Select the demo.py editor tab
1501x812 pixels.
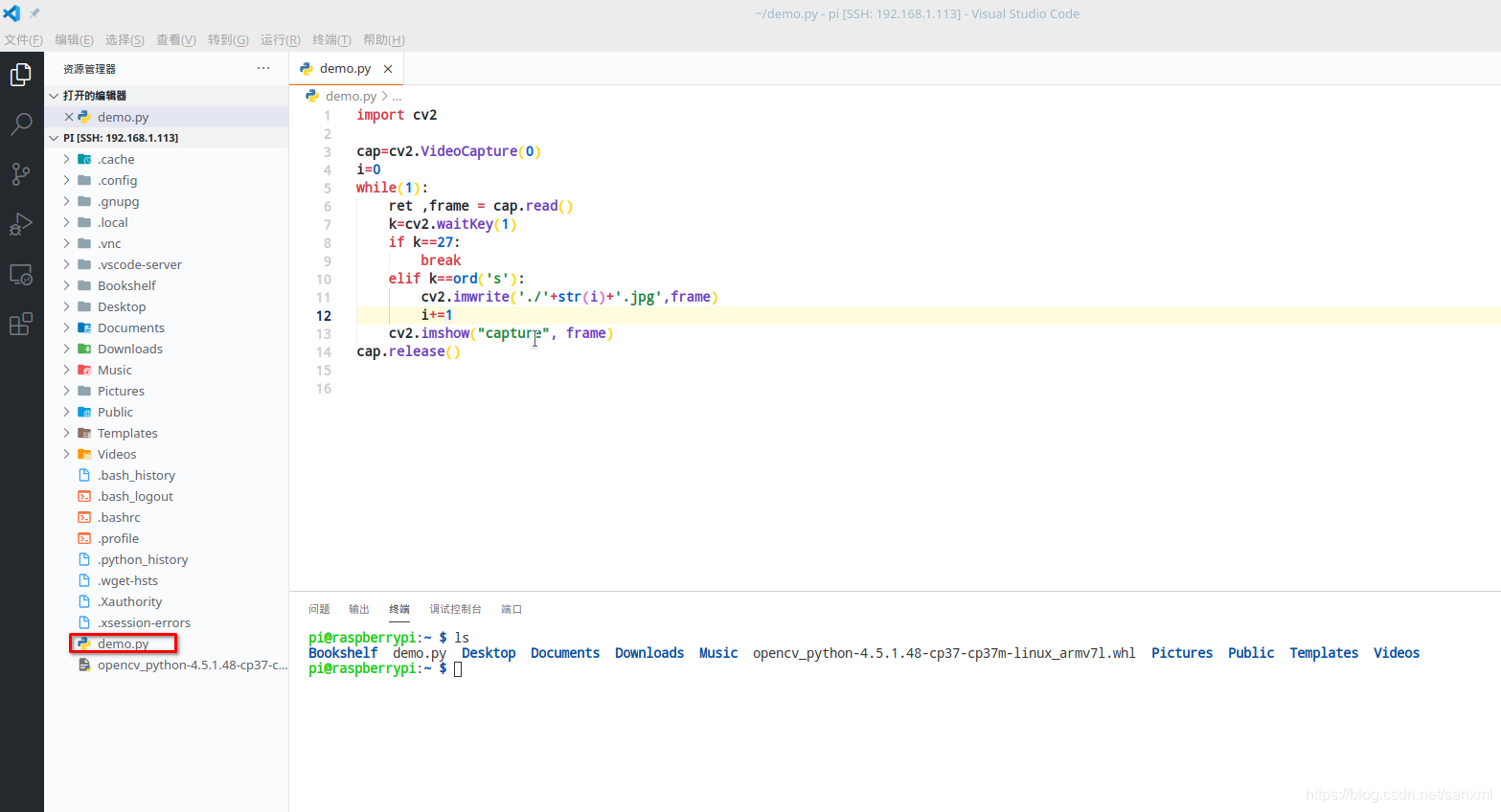346,69
